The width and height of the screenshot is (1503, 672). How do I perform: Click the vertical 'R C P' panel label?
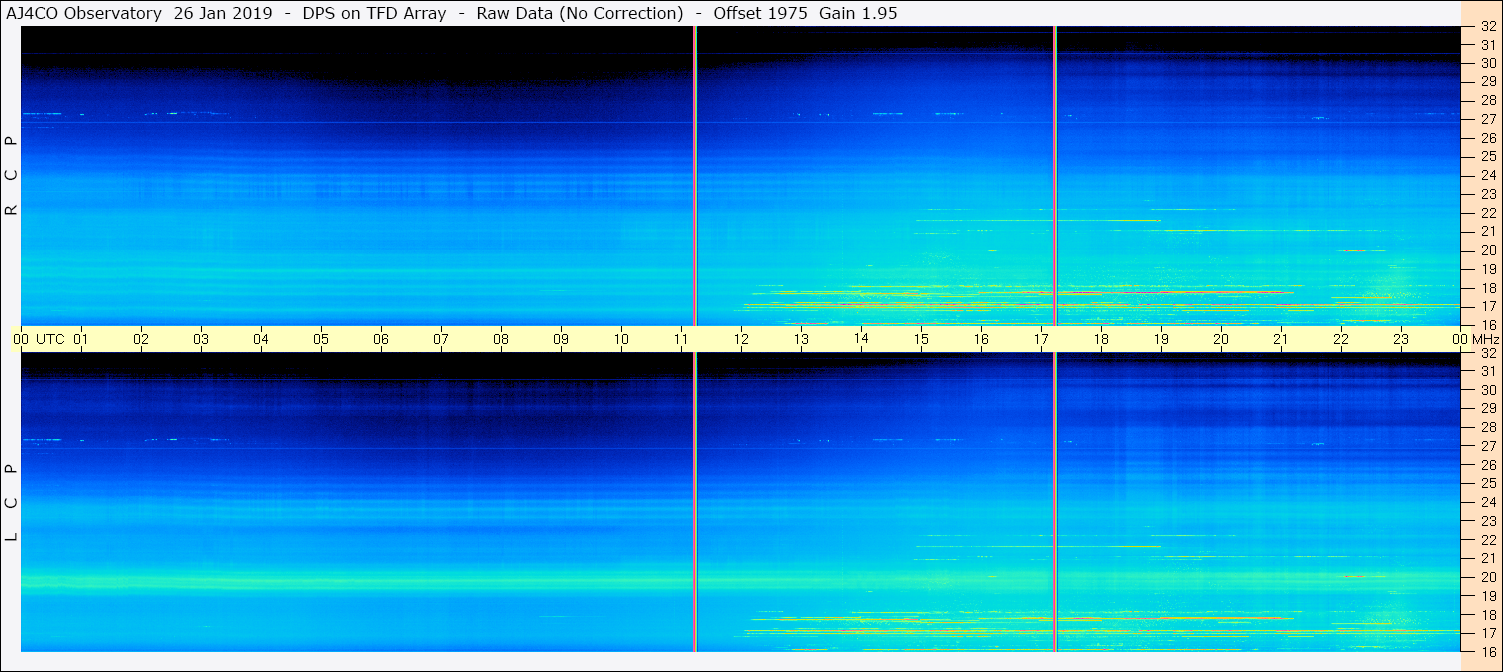point(12,176)
